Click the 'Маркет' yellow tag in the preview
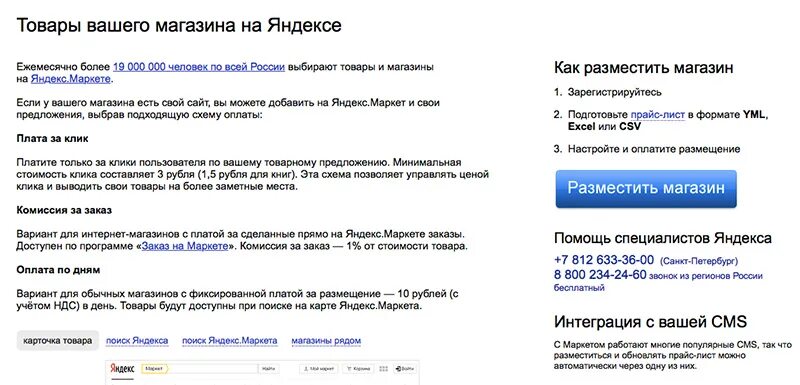 [x=155, y=369]
